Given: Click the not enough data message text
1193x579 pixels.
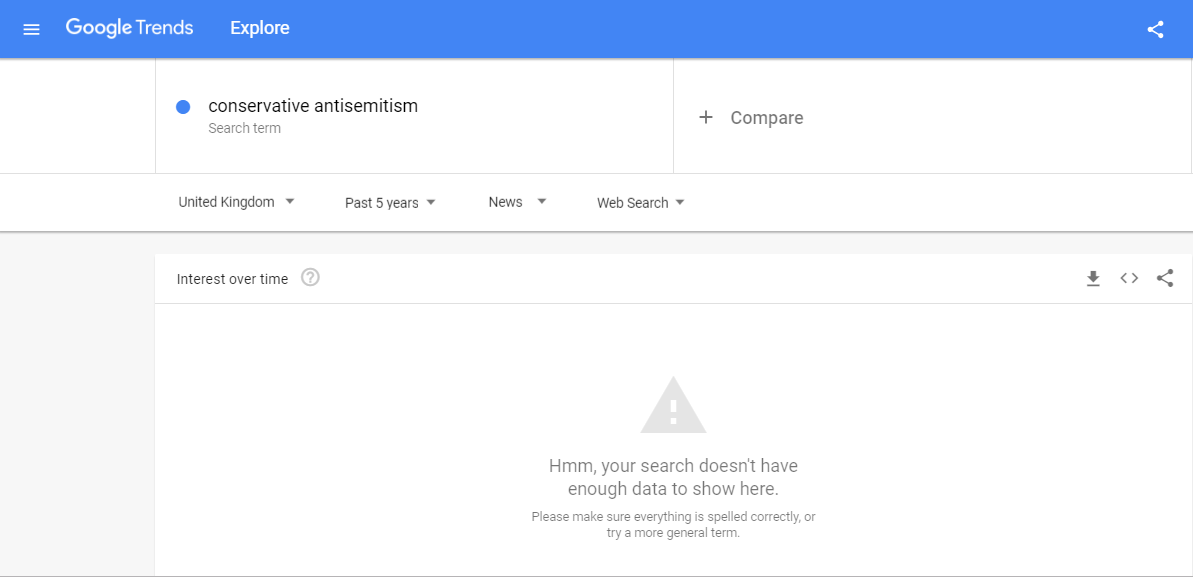Looking at the screenshot, I should tap(673, 477).
